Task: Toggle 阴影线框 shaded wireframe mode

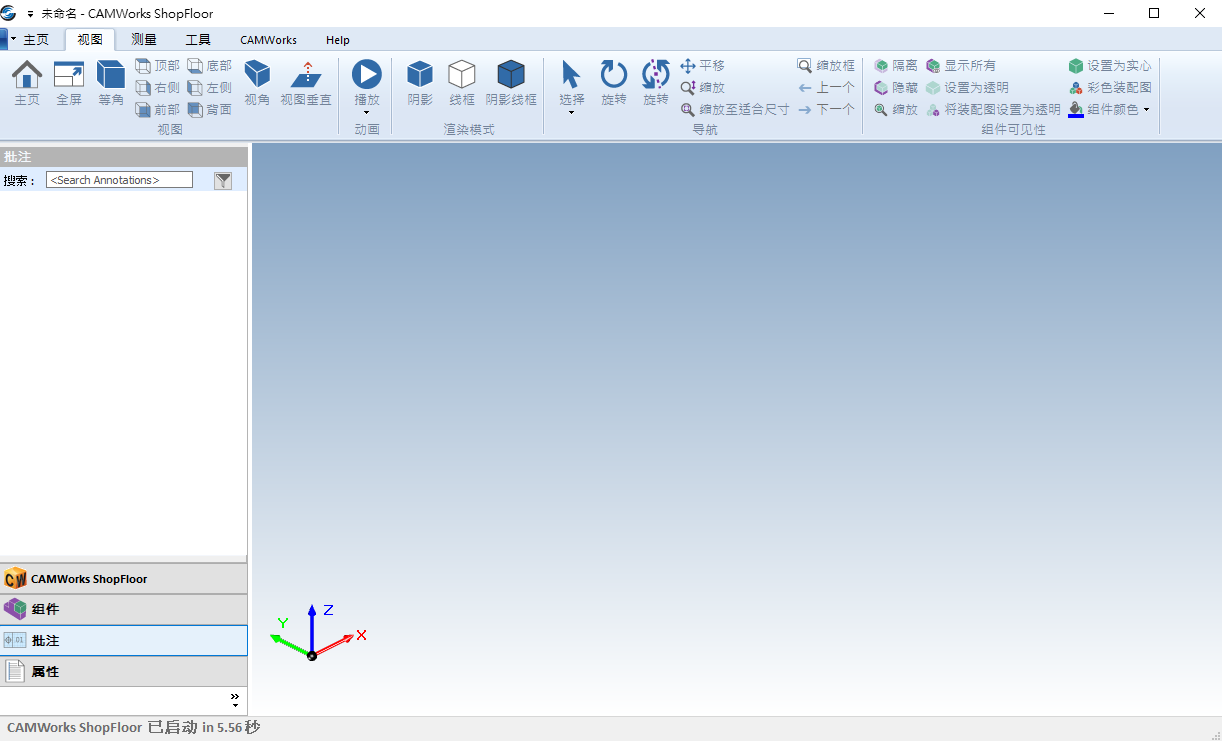Action: tap(511, 76)
